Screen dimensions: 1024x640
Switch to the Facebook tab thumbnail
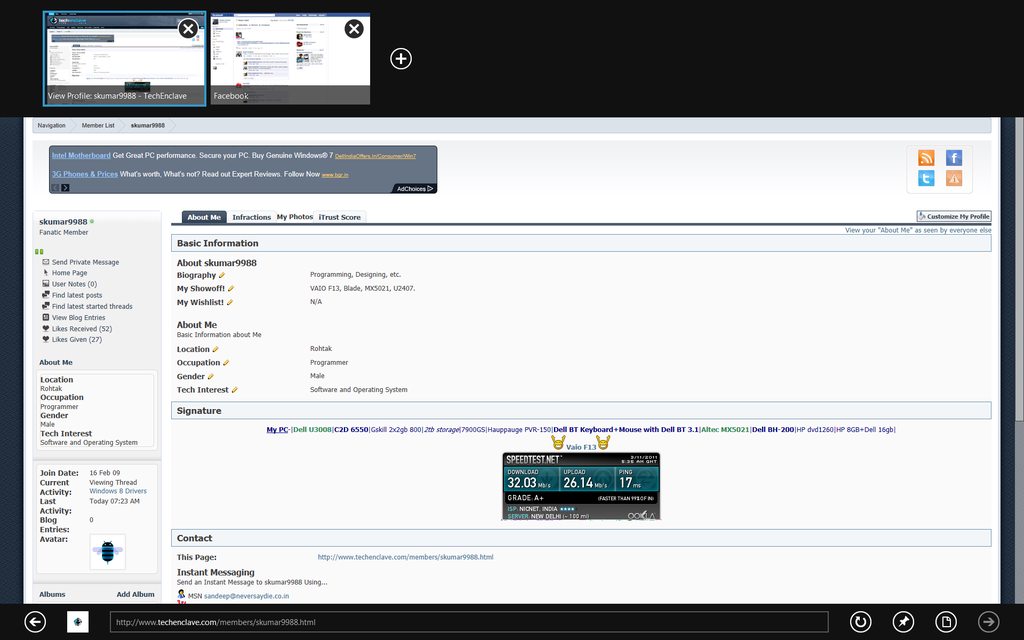pos(290,59)
